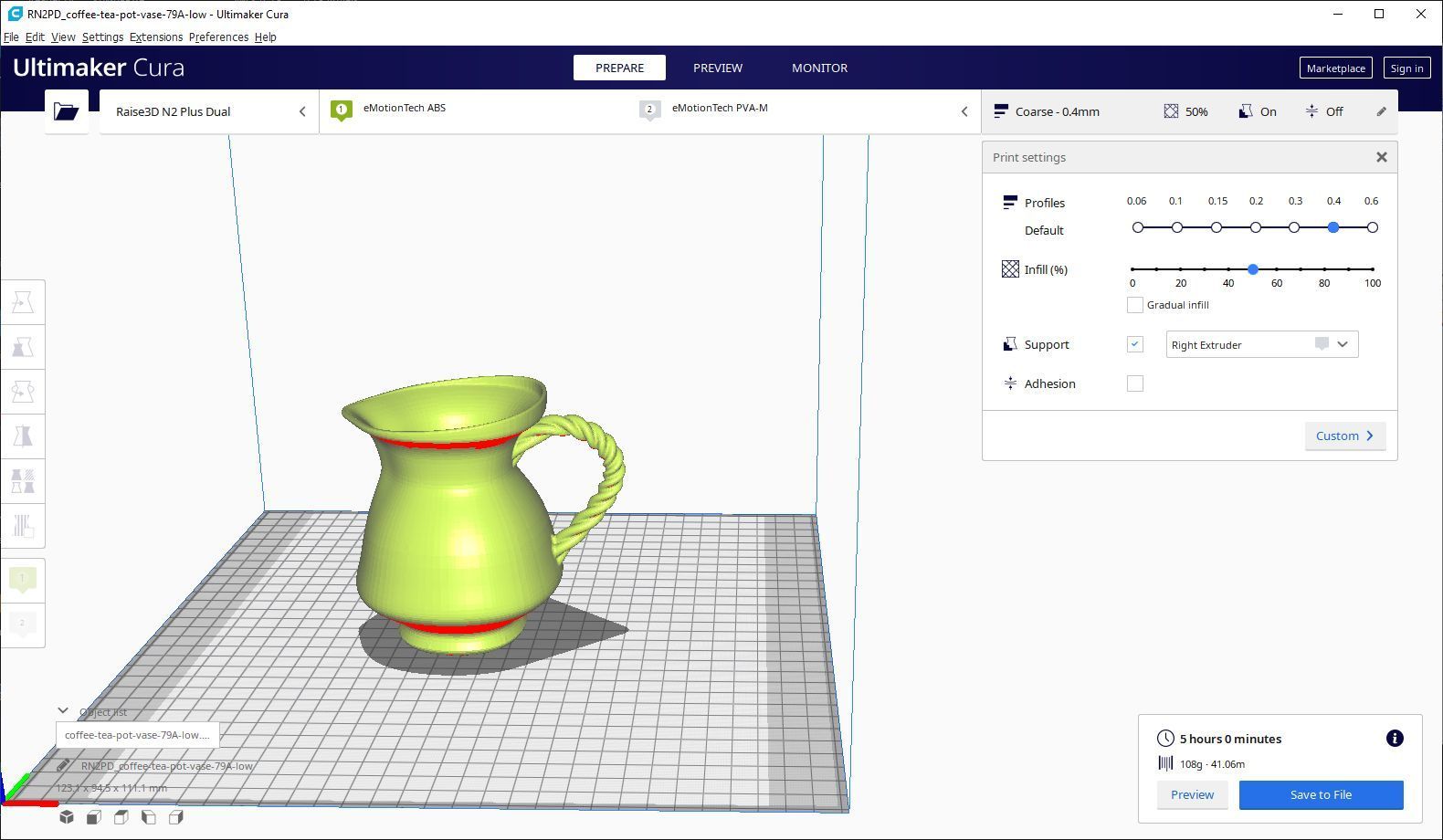Open Per Model Settings tool

tap(23, 481)
